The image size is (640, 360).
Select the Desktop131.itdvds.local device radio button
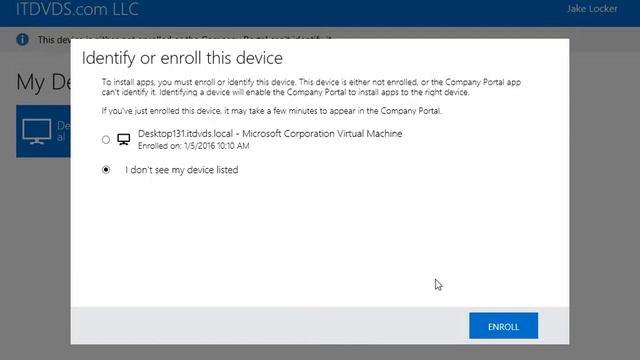tap(106, 140)
